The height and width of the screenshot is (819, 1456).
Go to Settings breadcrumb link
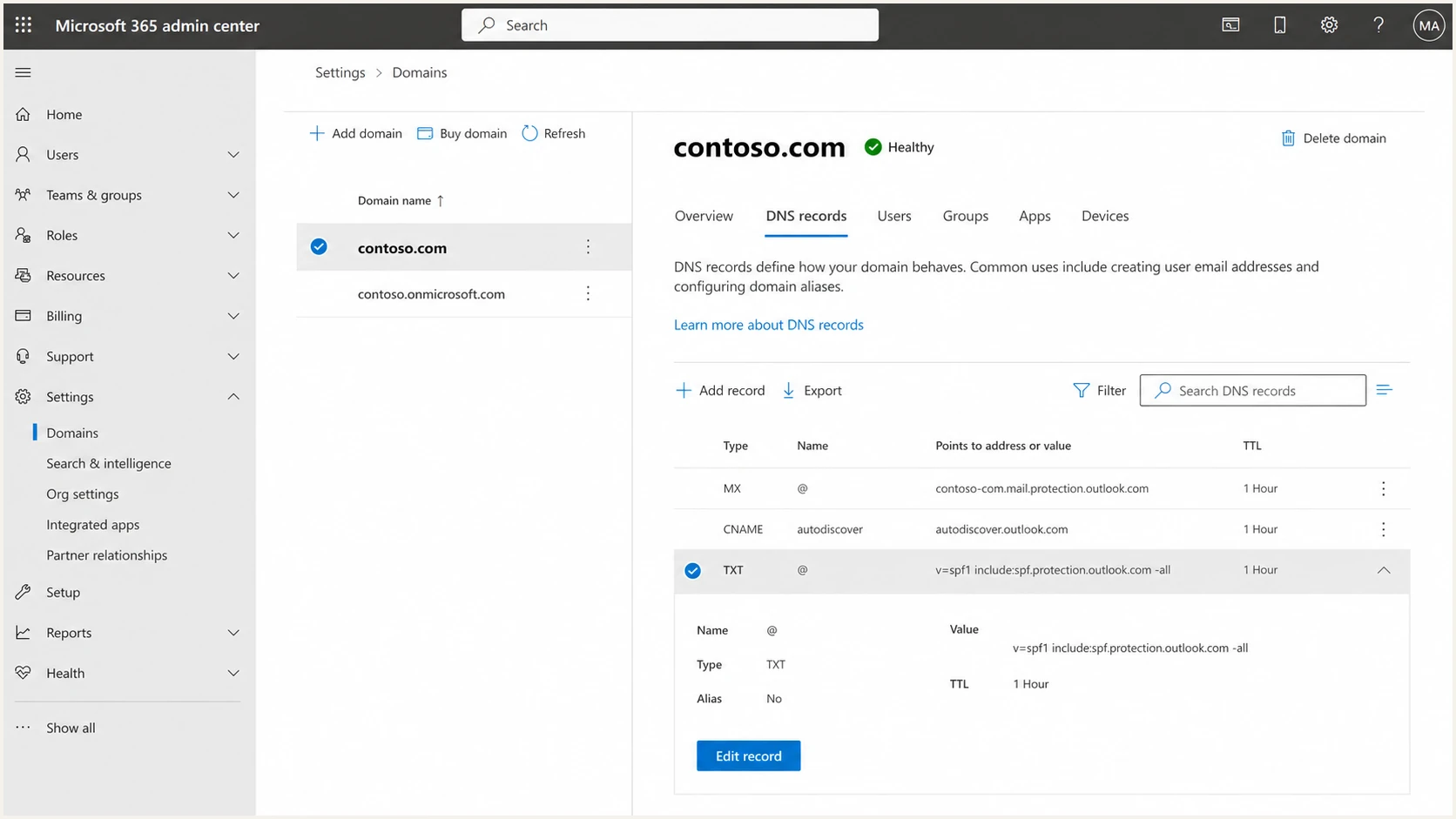tap(340, 72)
